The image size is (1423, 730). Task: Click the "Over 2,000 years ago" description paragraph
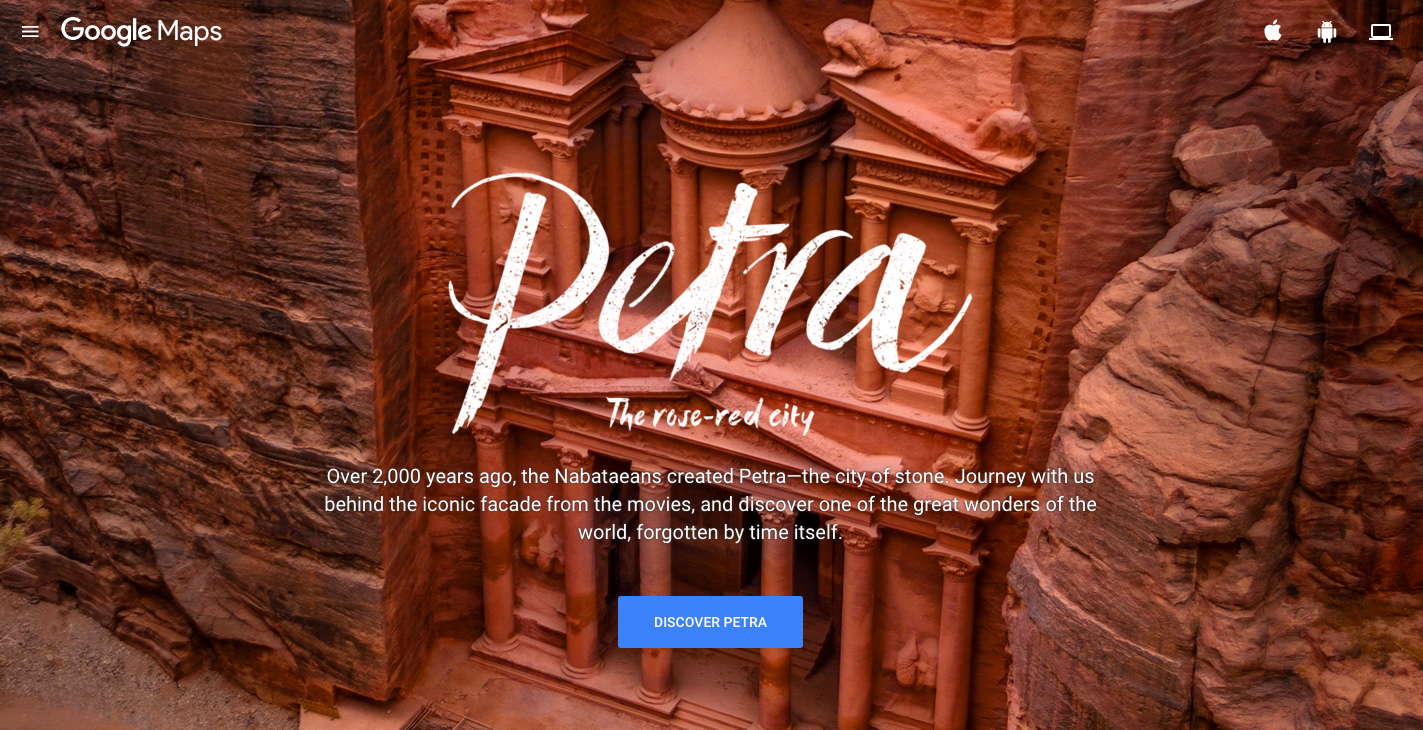pos(710,504)
